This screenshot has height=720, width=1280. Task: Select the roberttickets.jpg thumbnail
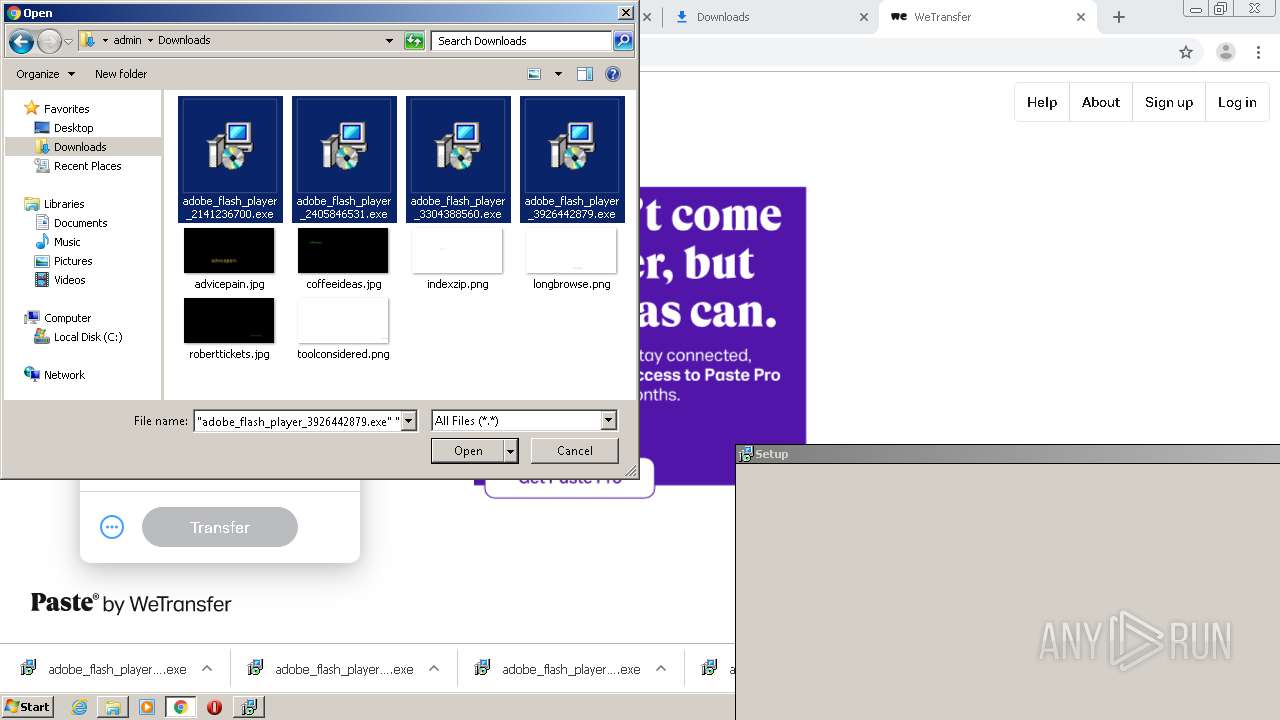tap(229, 321)
